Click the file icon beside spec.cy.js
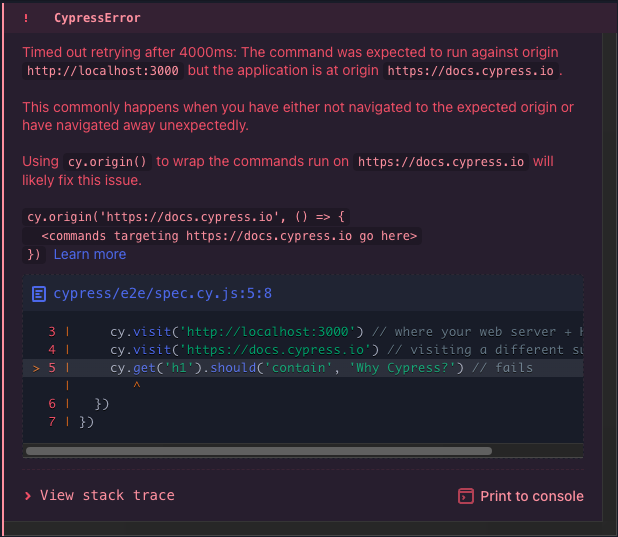 pos(39,294)
